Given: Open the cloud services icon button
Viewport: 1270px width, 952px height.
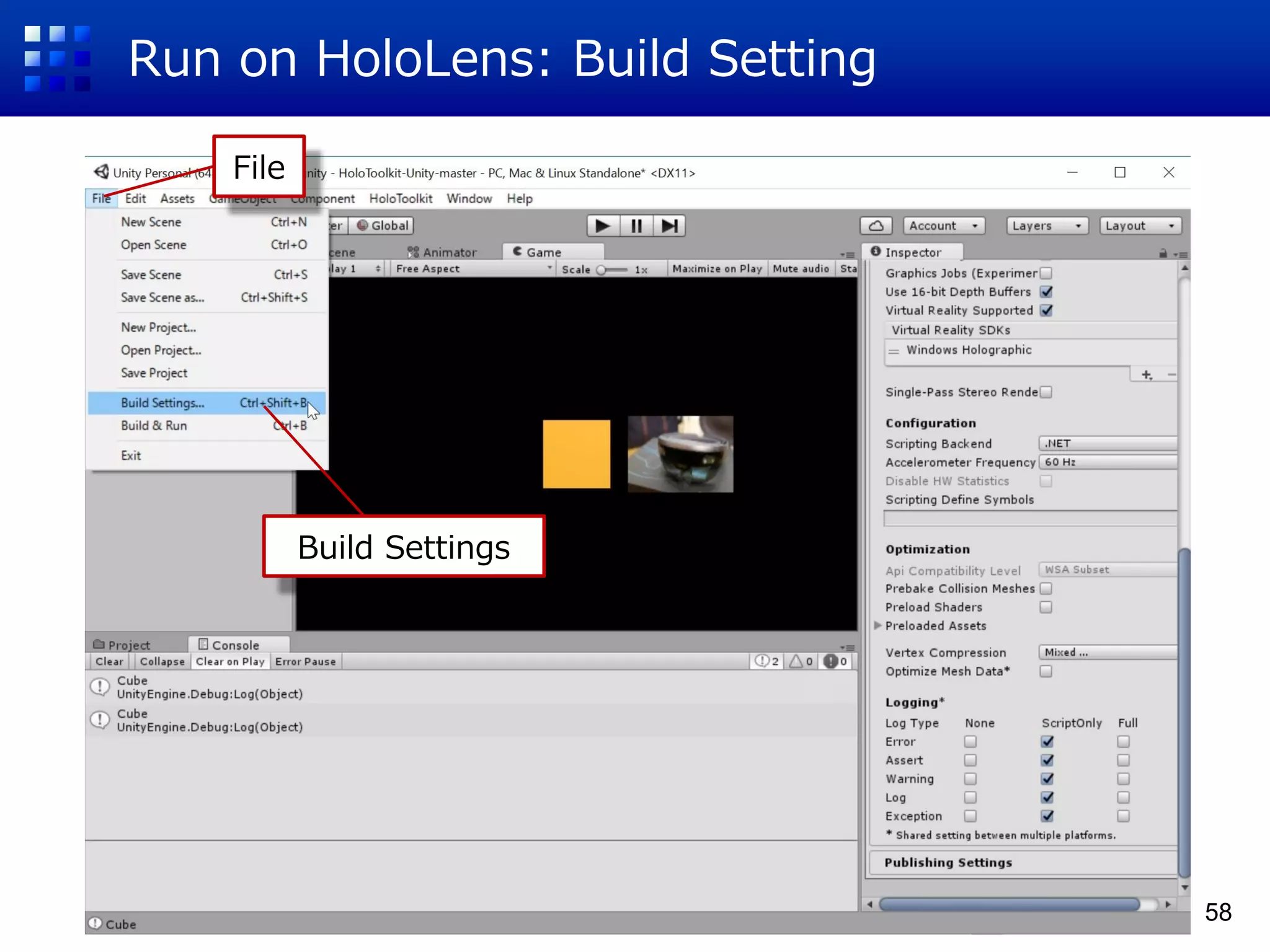Looking at the screenshot, I should pyautogui.click(x=876, y=226).
